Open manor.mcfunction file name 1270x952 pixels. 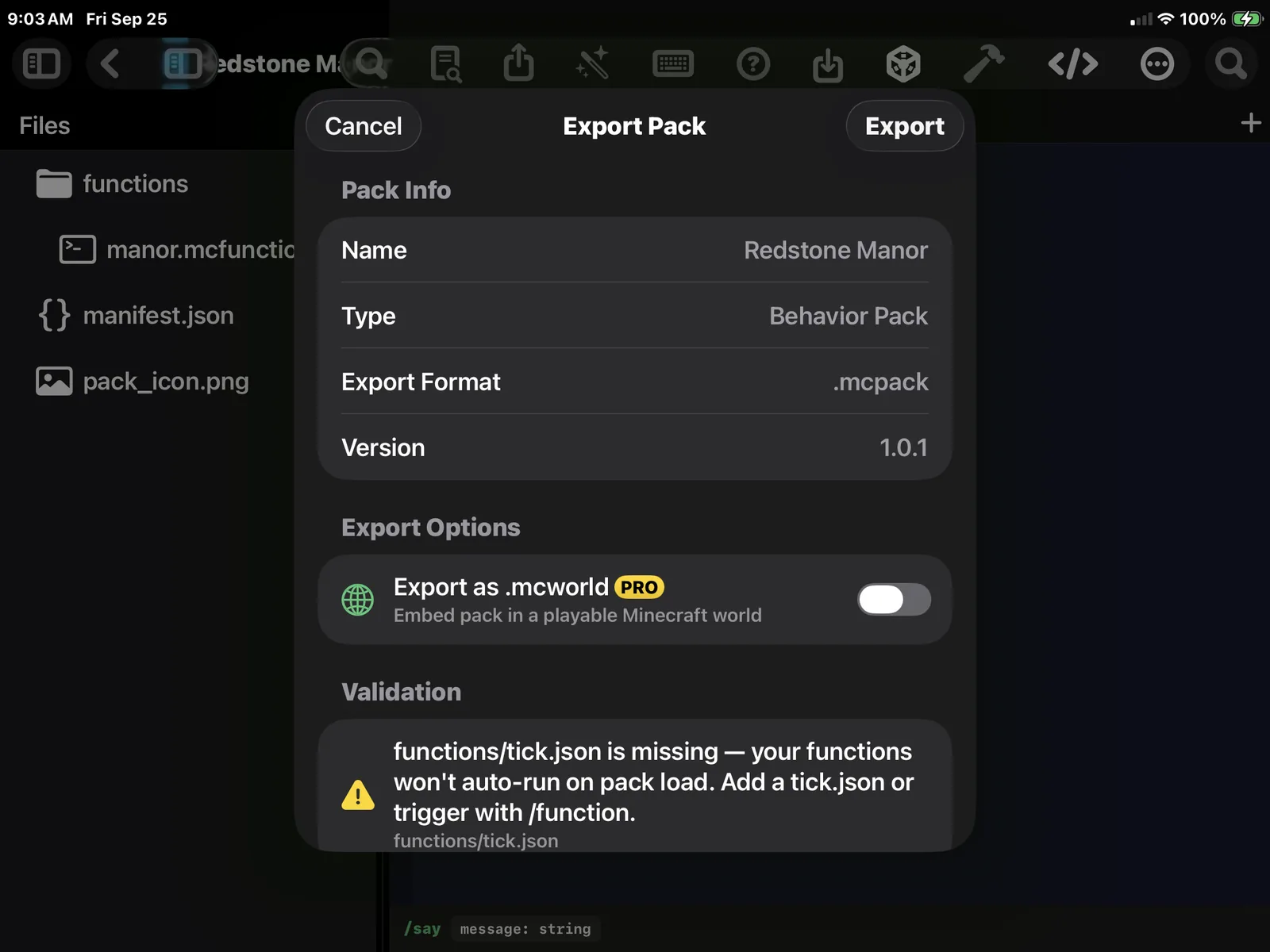[201, 249]
